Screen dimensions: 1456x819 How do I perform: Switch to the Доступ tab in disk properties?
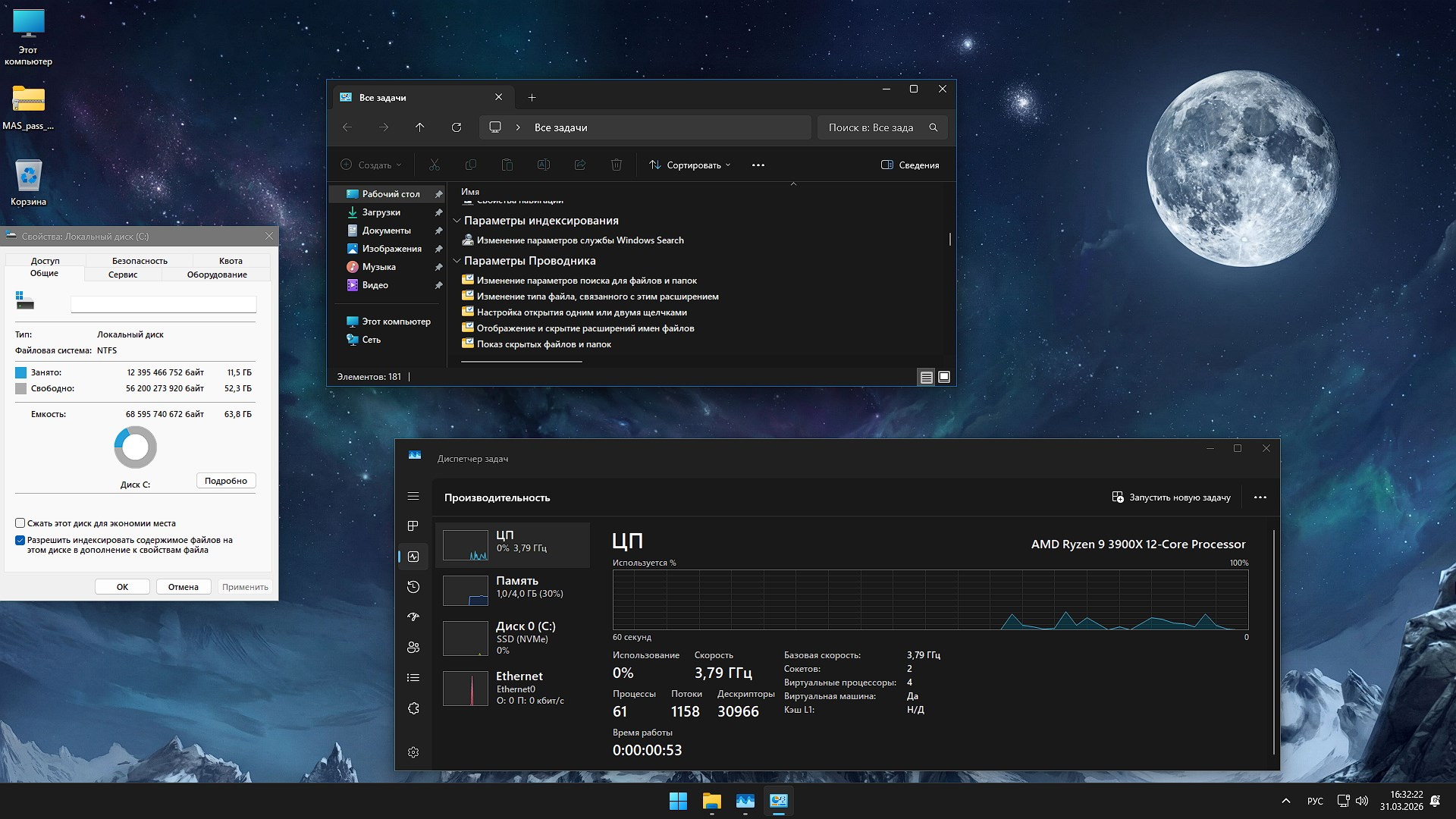[45, 260]
